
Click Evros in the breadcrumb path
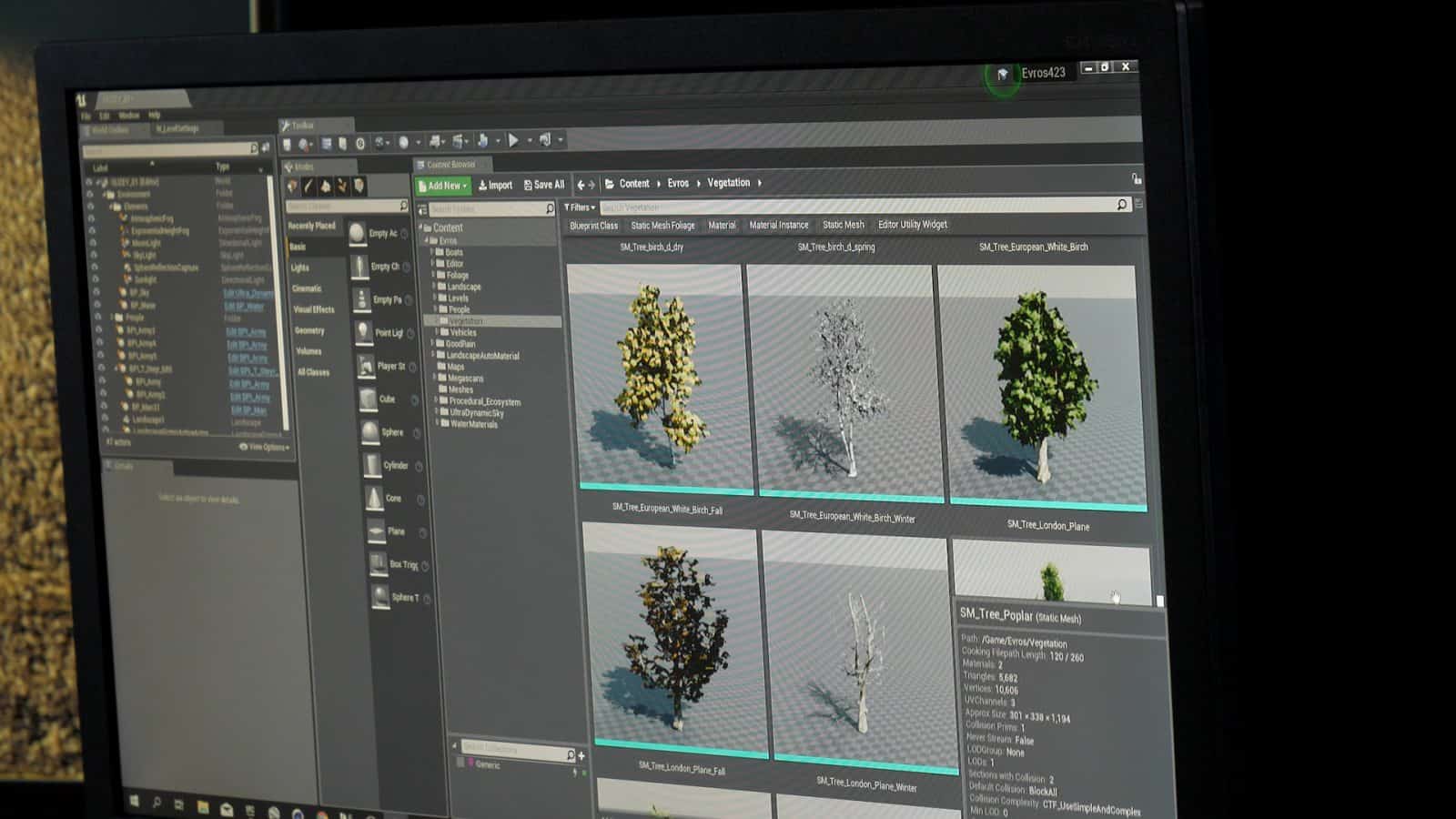pyautogui.click(x=678, y=183)
